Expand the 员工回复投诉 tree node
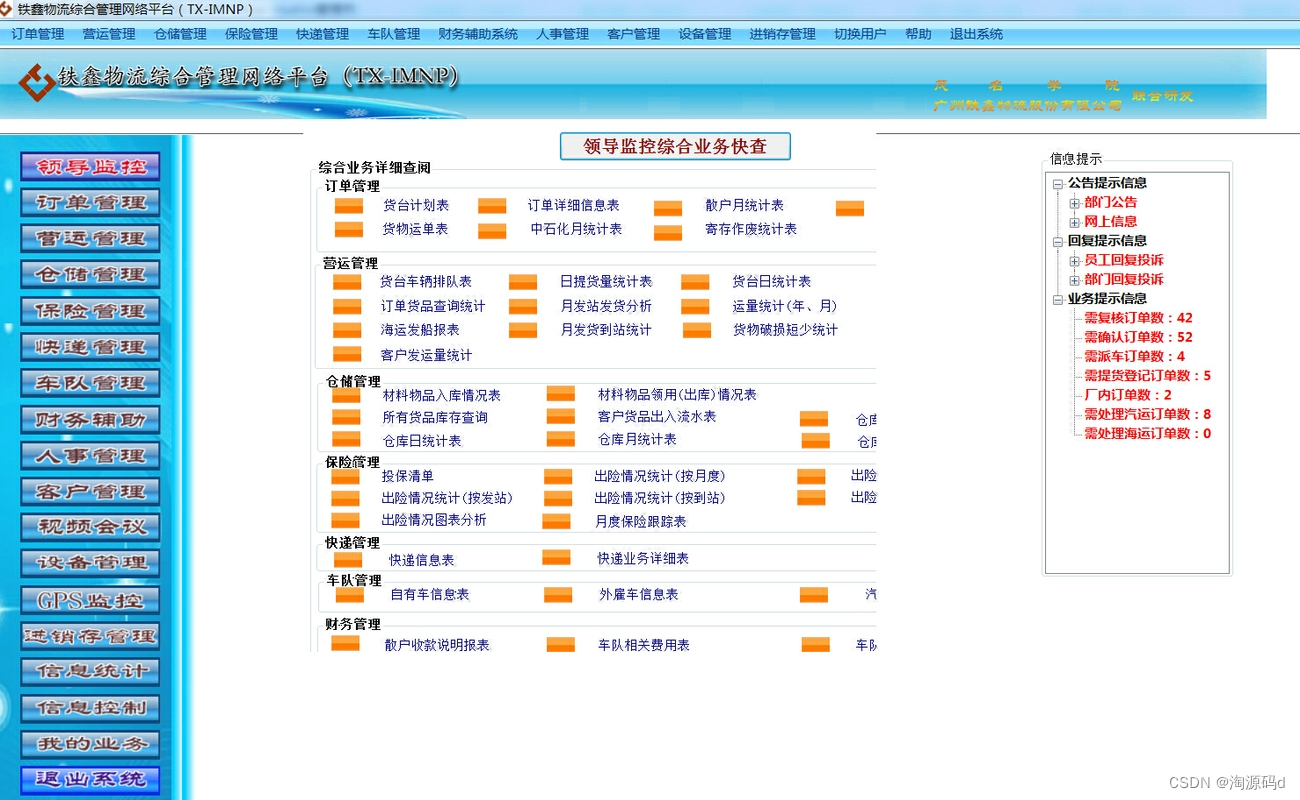 pyautogui.click(x=1075, y=260)
